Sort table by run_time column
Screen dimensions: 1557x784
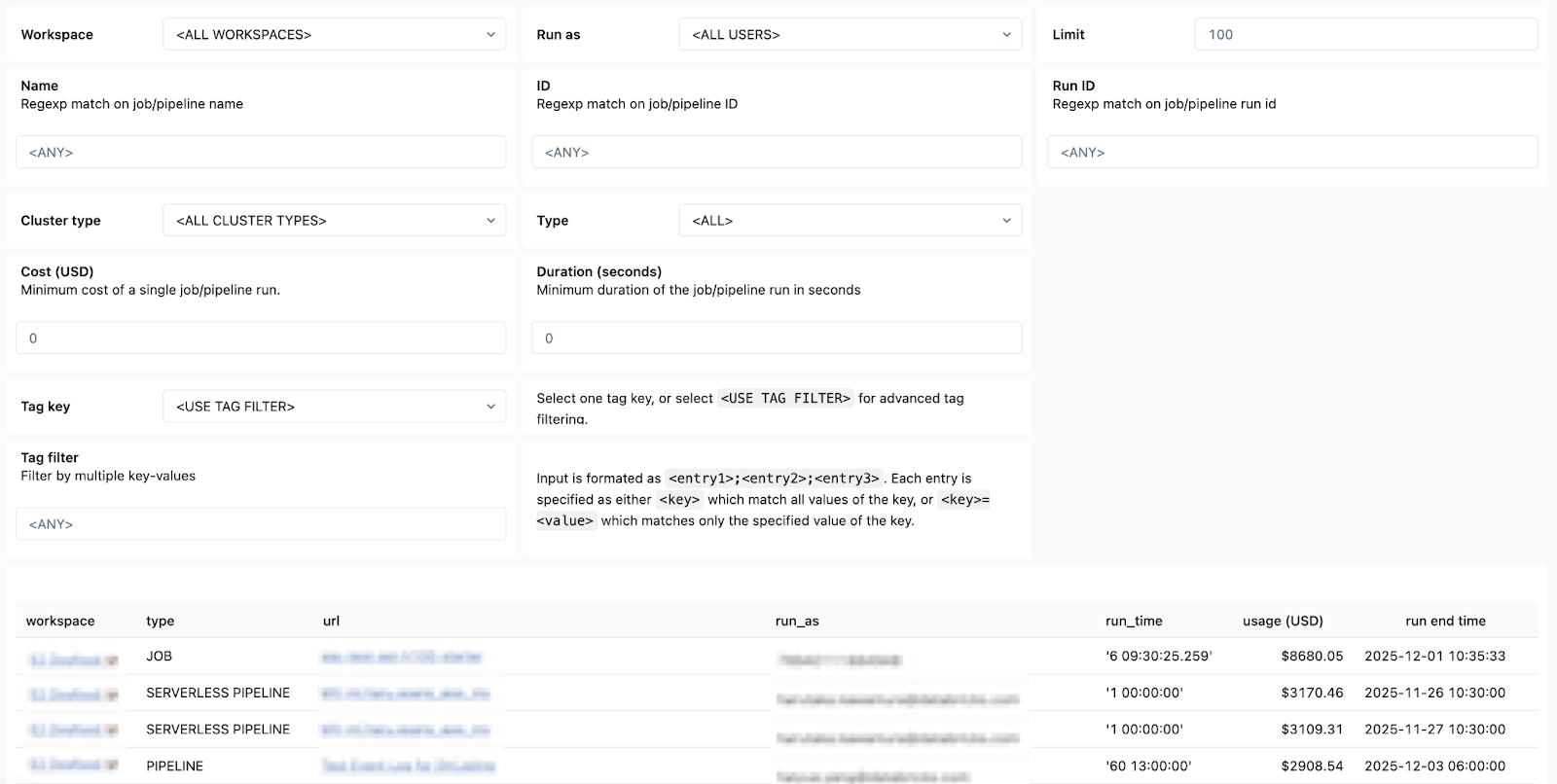[x=1134, y=622]
